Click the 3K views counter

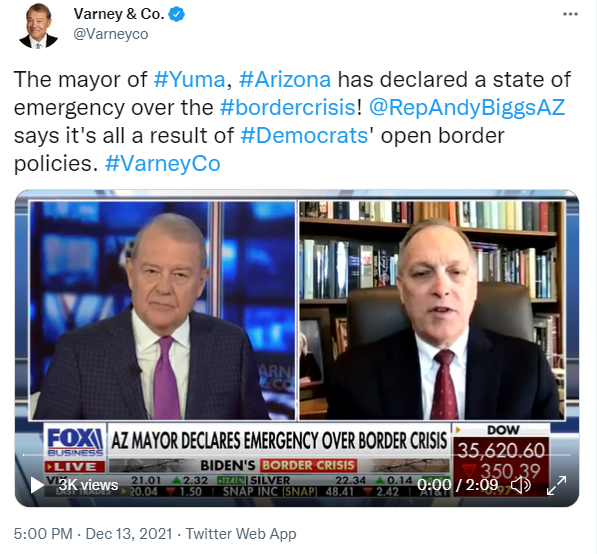pos(88,485)
